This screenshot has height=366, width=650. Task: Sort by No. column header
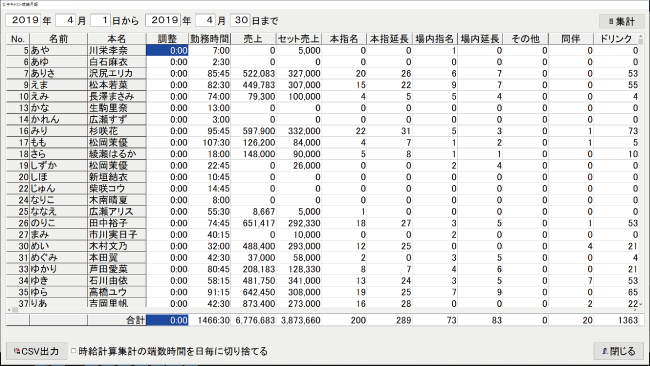click(x=18, y=39)
